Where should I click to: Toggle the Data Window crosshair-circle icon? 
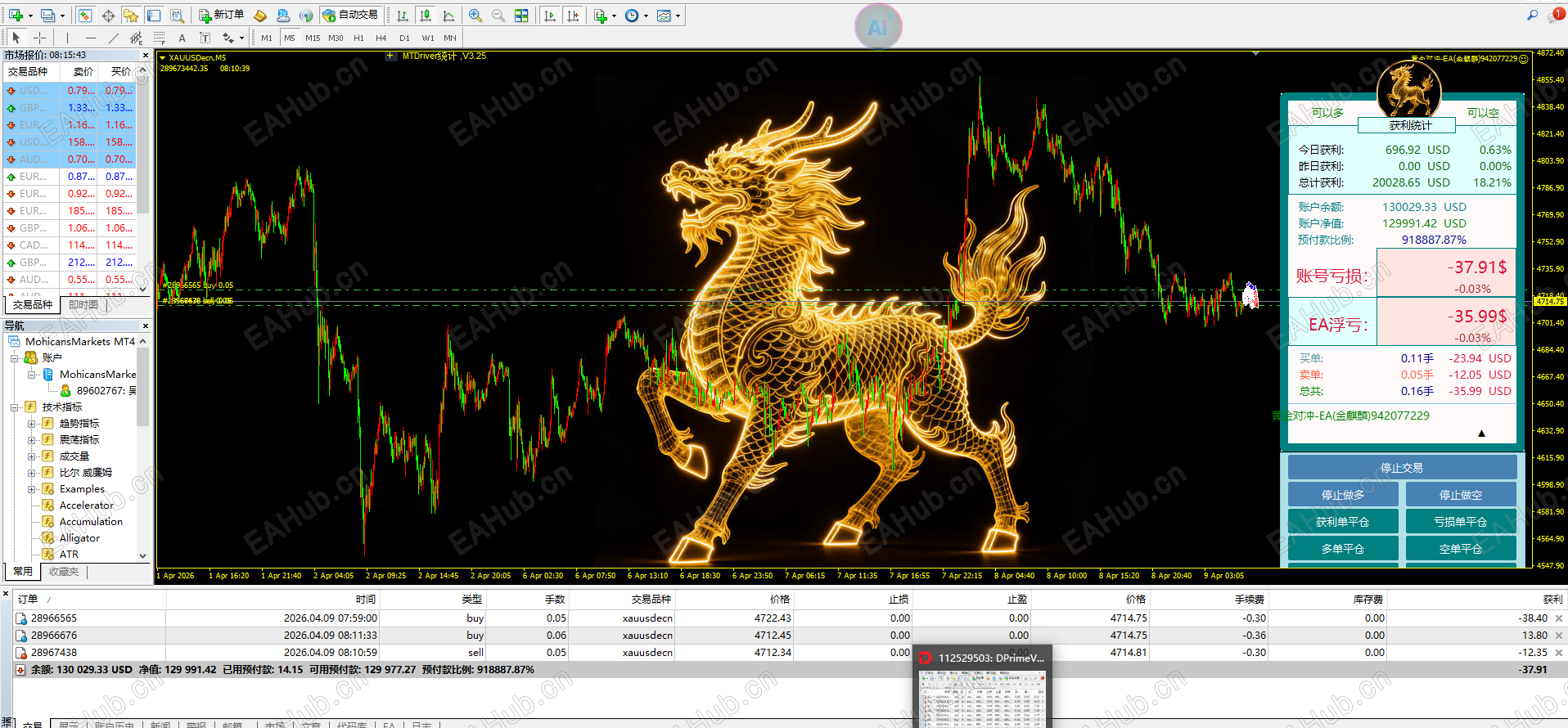[108, 16]
